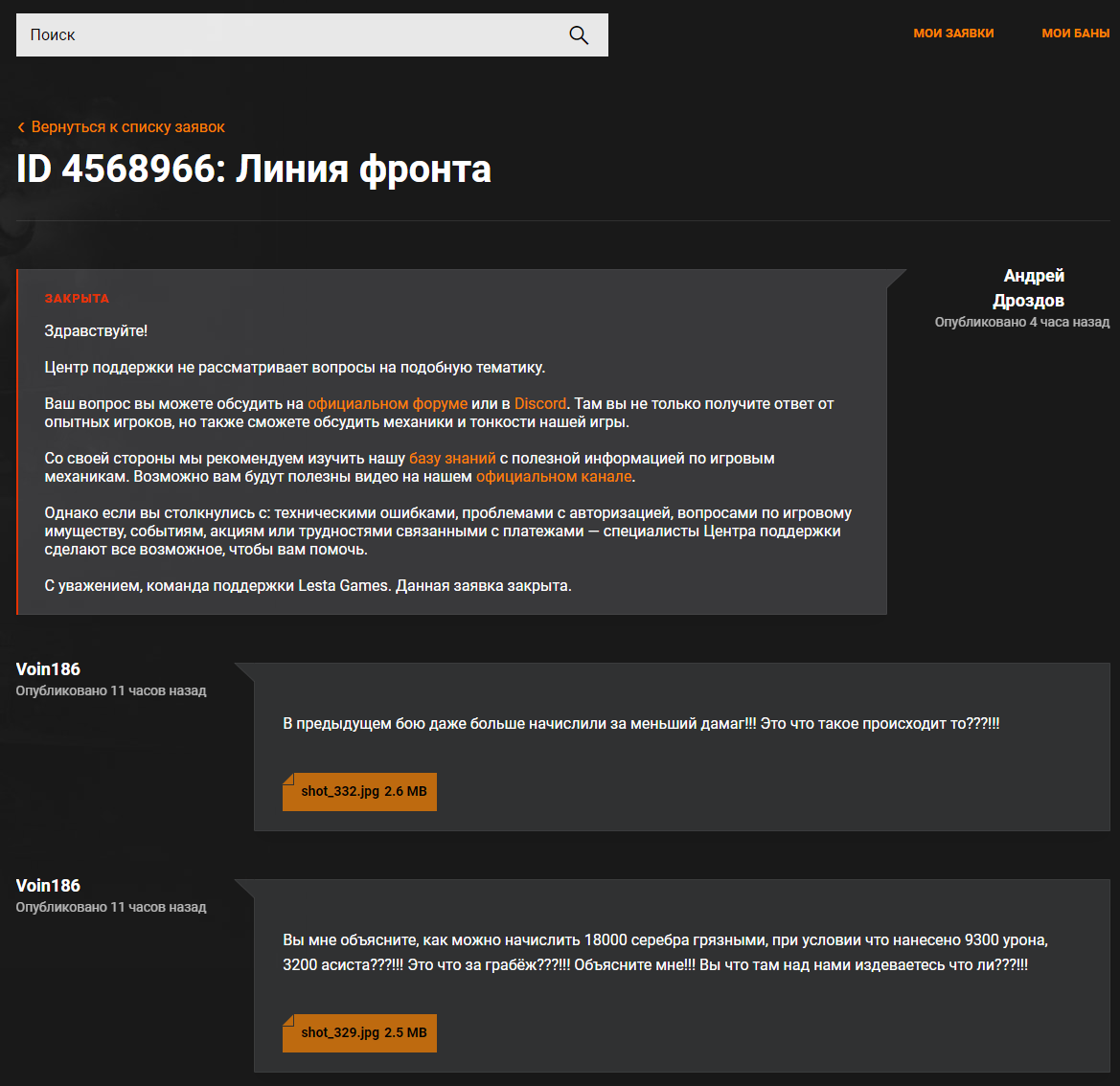1120x1086 pixels.
Task: Download attachment shot_332.jpg
Action: click(x=360, y=792)
